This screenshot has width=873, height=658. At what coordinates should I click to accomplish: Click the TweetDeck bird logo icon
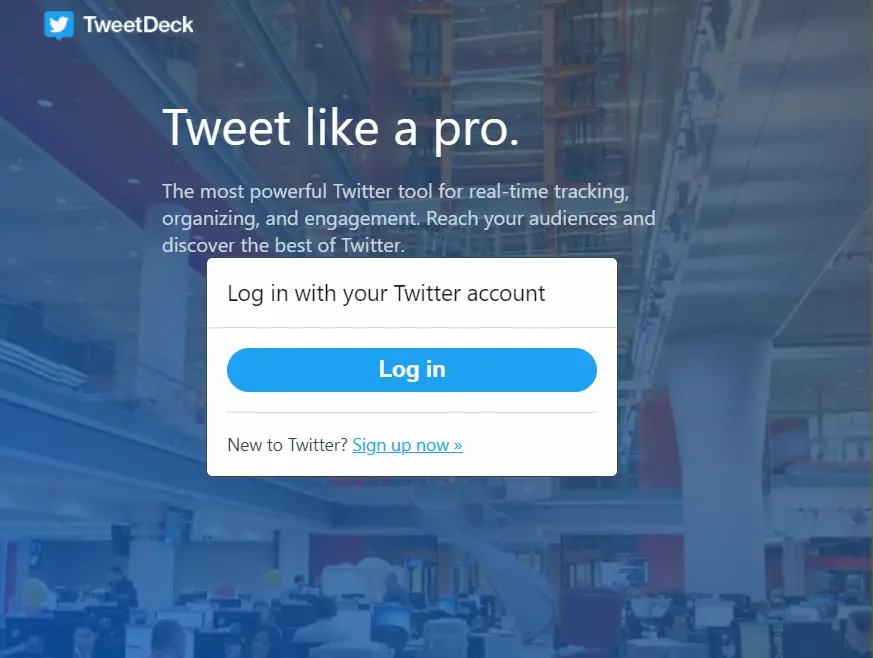point(58,25)
